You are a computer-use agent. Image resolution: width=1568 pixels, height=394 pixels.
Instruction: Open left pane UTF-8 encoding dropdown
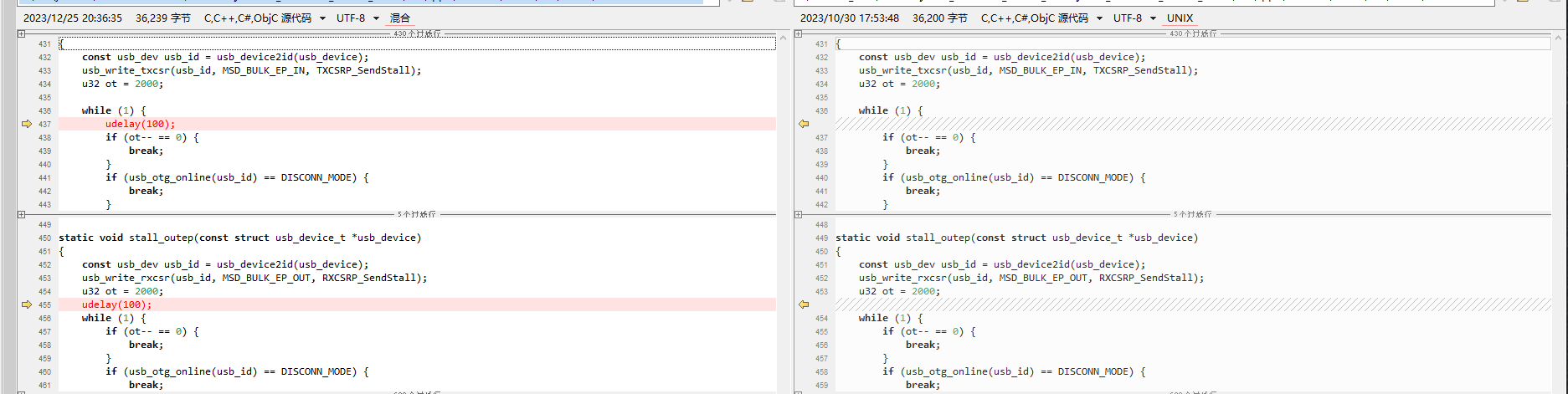[x=376, y=18]
